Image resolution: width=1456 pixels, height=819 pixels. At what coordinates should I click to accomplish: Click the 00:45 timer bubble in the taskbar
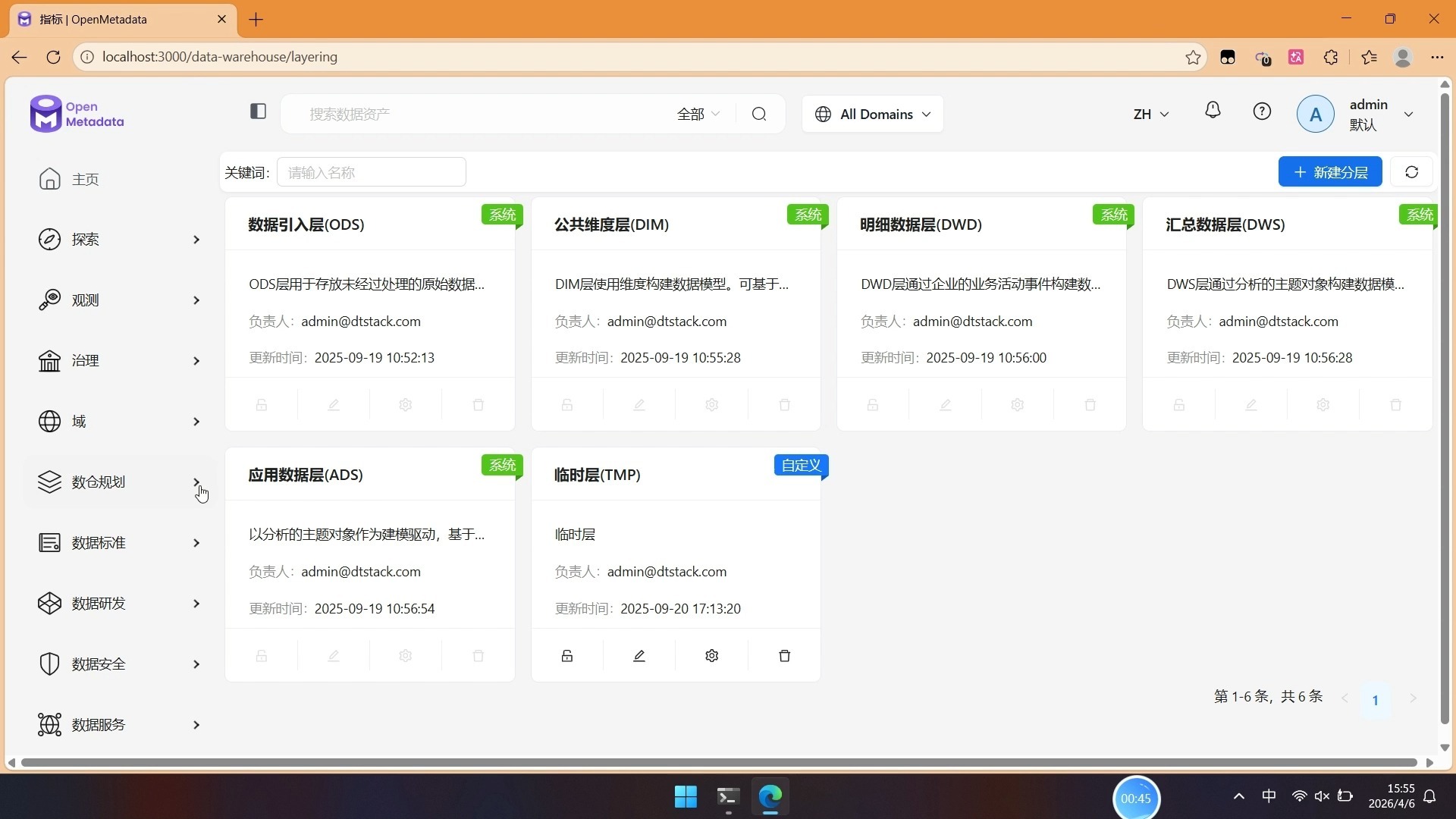[x=1136, y=798]
